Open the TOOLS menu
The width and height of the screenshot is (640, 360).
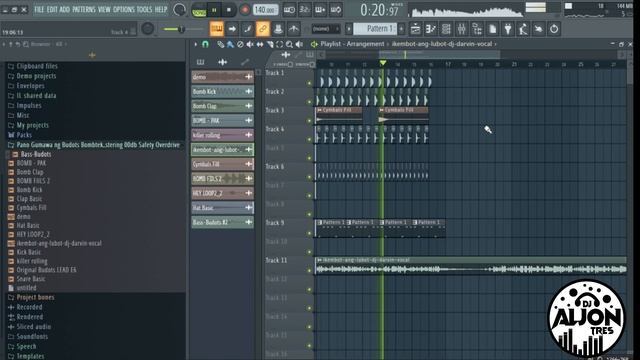click(x=144, y=9)
